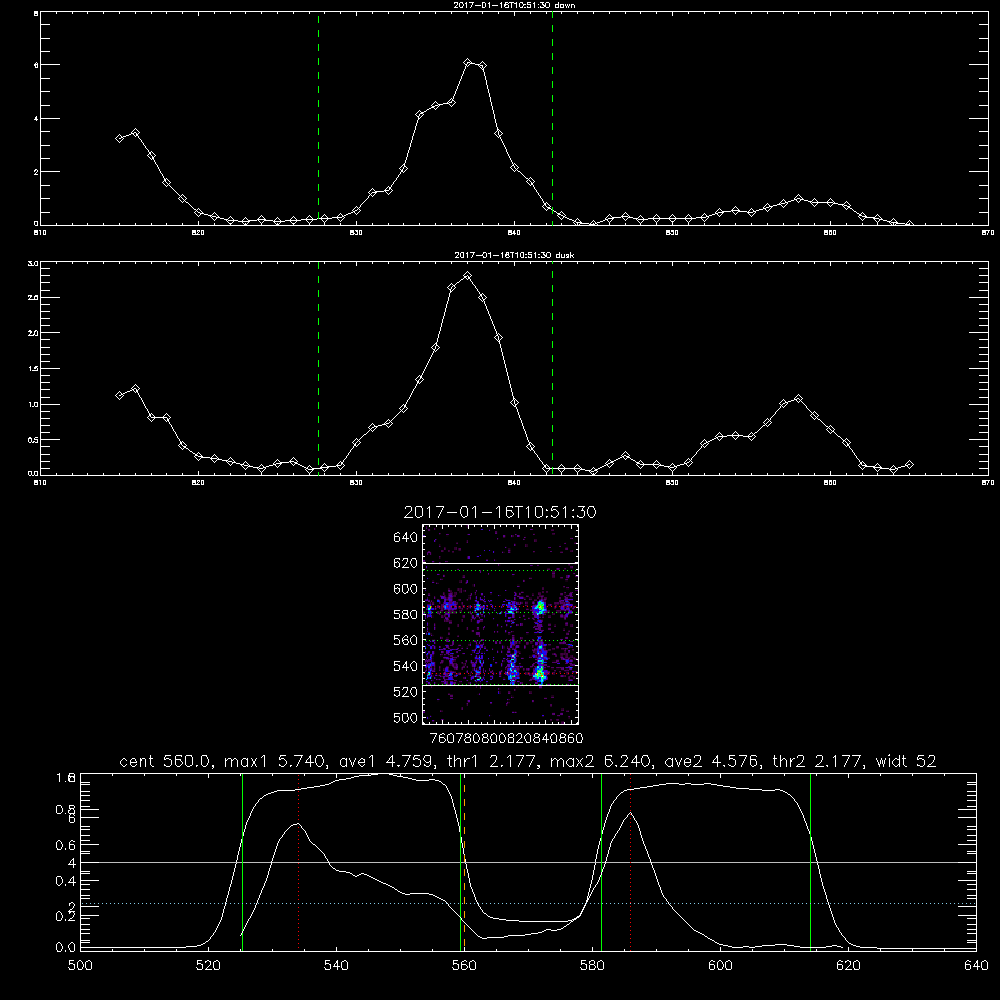Click the '520' label on spectral image y-axis
The image size is (1000, 1000).
[406, 692]
